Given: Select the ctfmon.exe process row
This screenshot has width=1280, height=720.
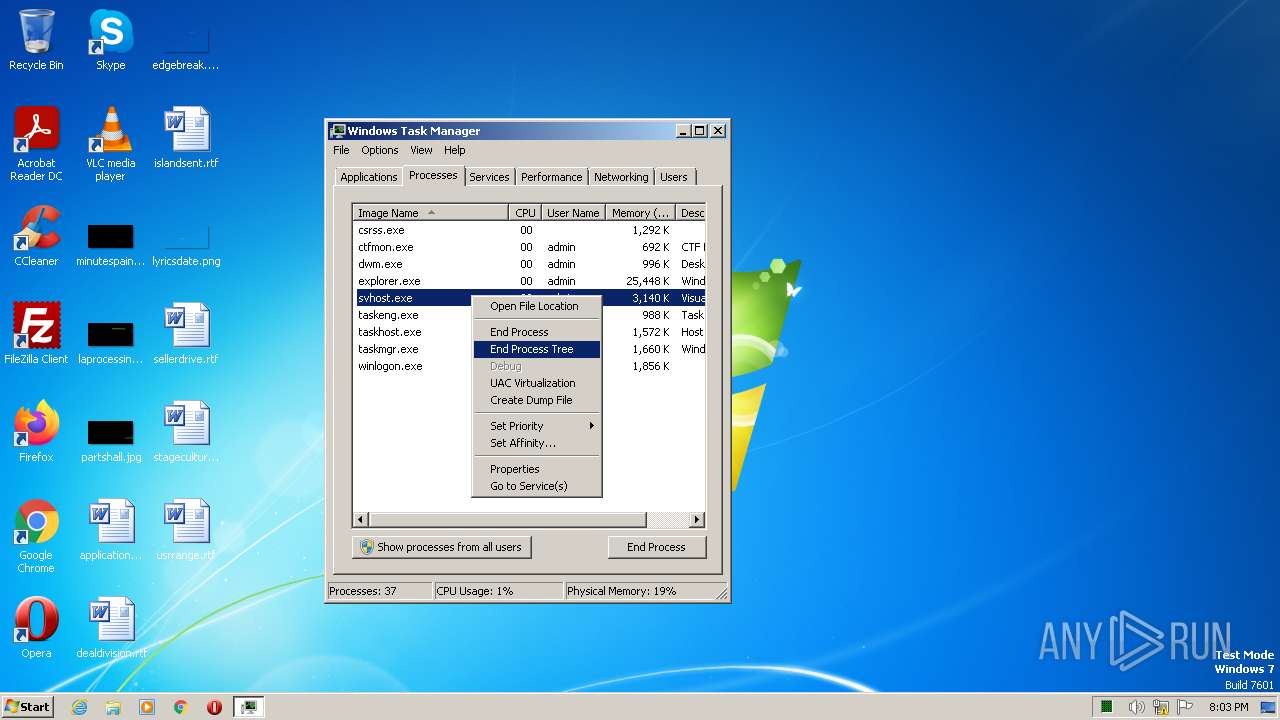Looking at the screenshot, I should pos(530,247).
